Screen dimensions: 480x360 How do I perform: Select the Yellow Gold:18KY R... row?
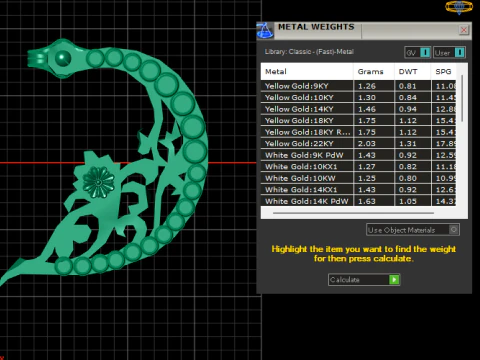(x=358, y=132)
